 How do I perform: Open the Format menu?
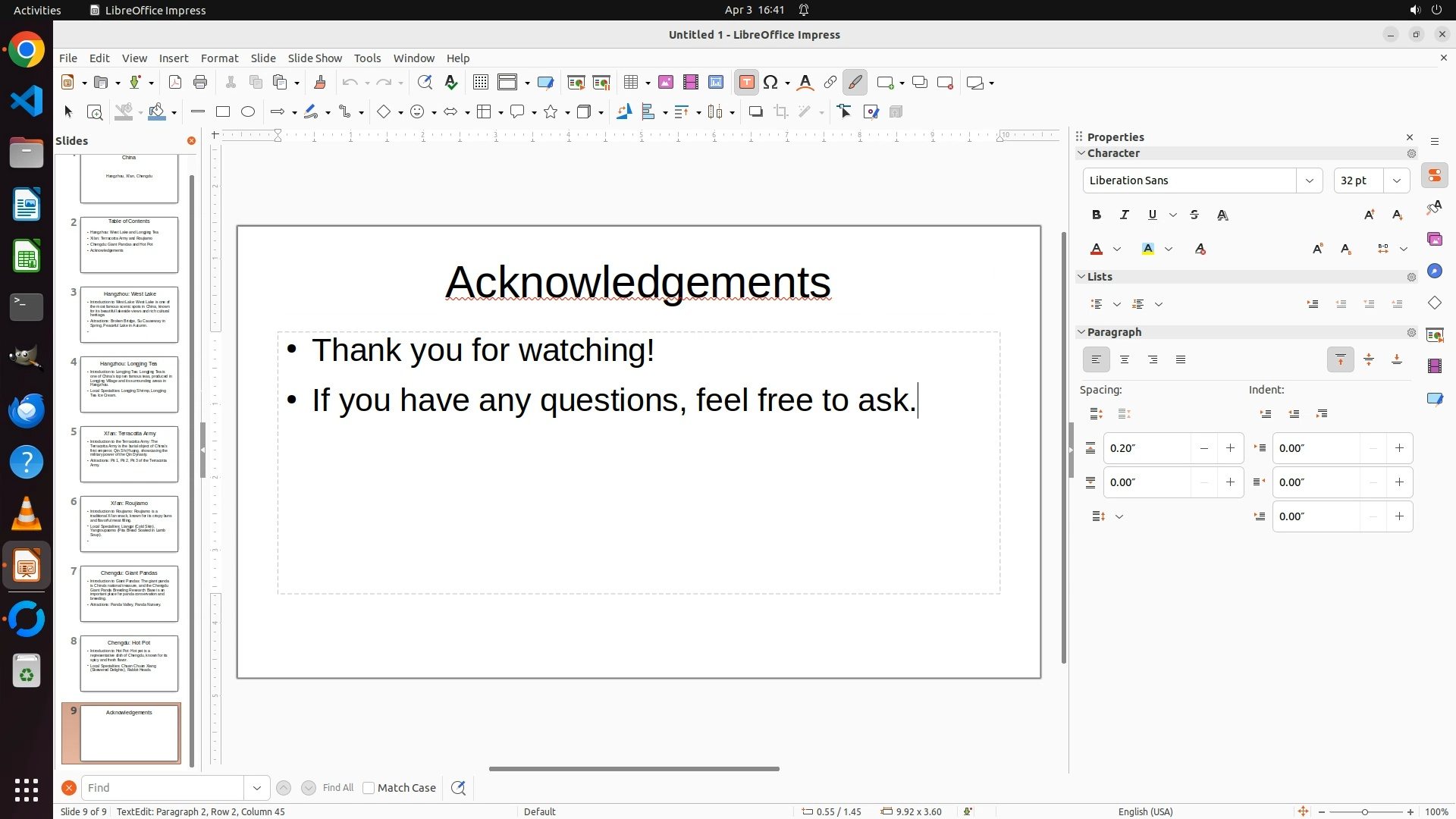click(219, 58)
